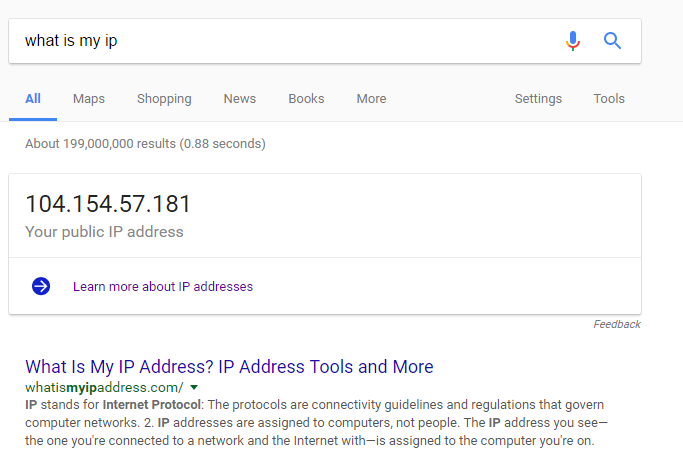Click the whatismyipaddress.com green URL

click(104, 387)
